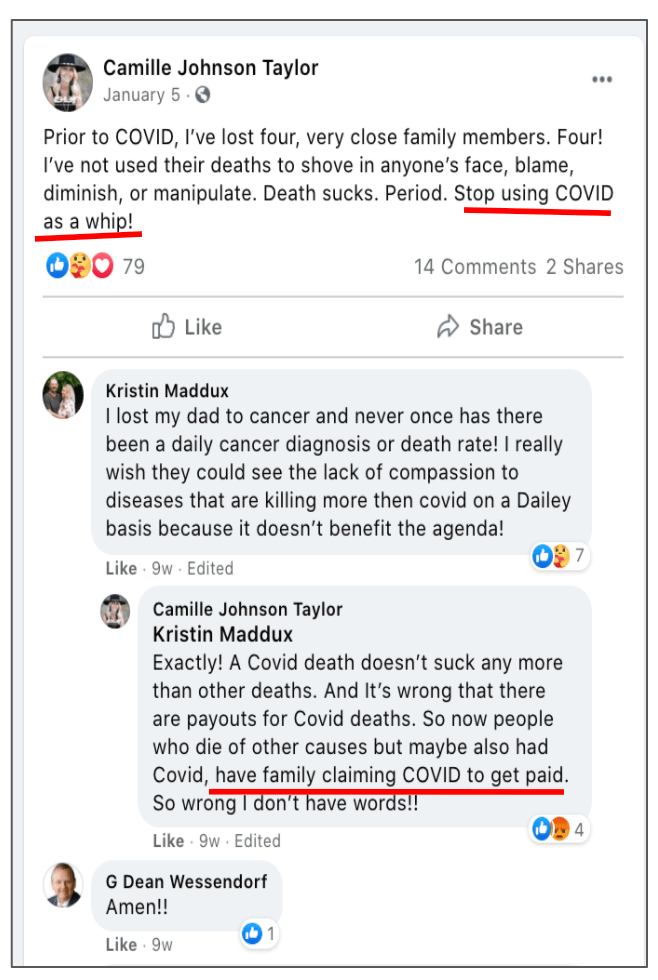Expand the 14 Comments list
The width and height of the screenshot is (658, 980).
(x=475, y=267)
